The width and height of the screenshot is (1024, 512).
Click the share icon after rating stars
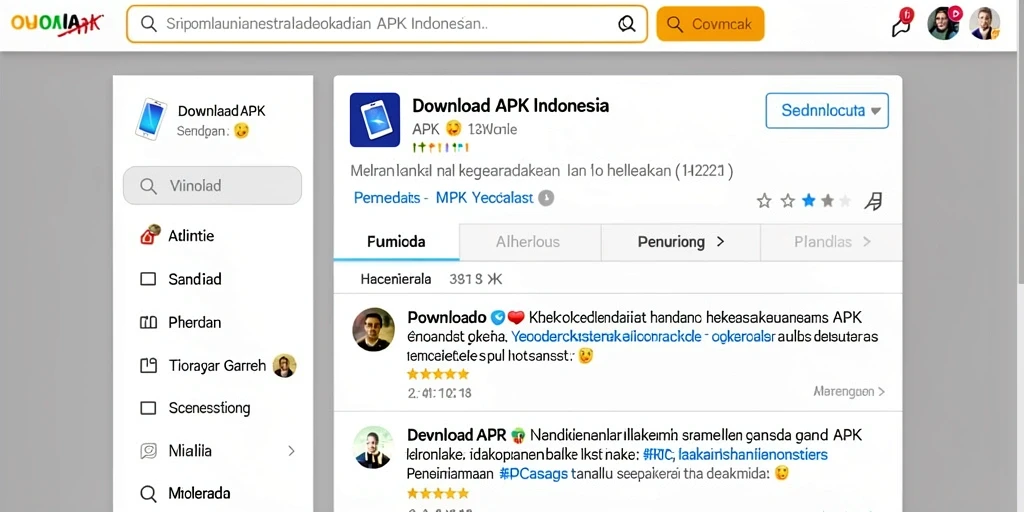click(x=873, y=201)
